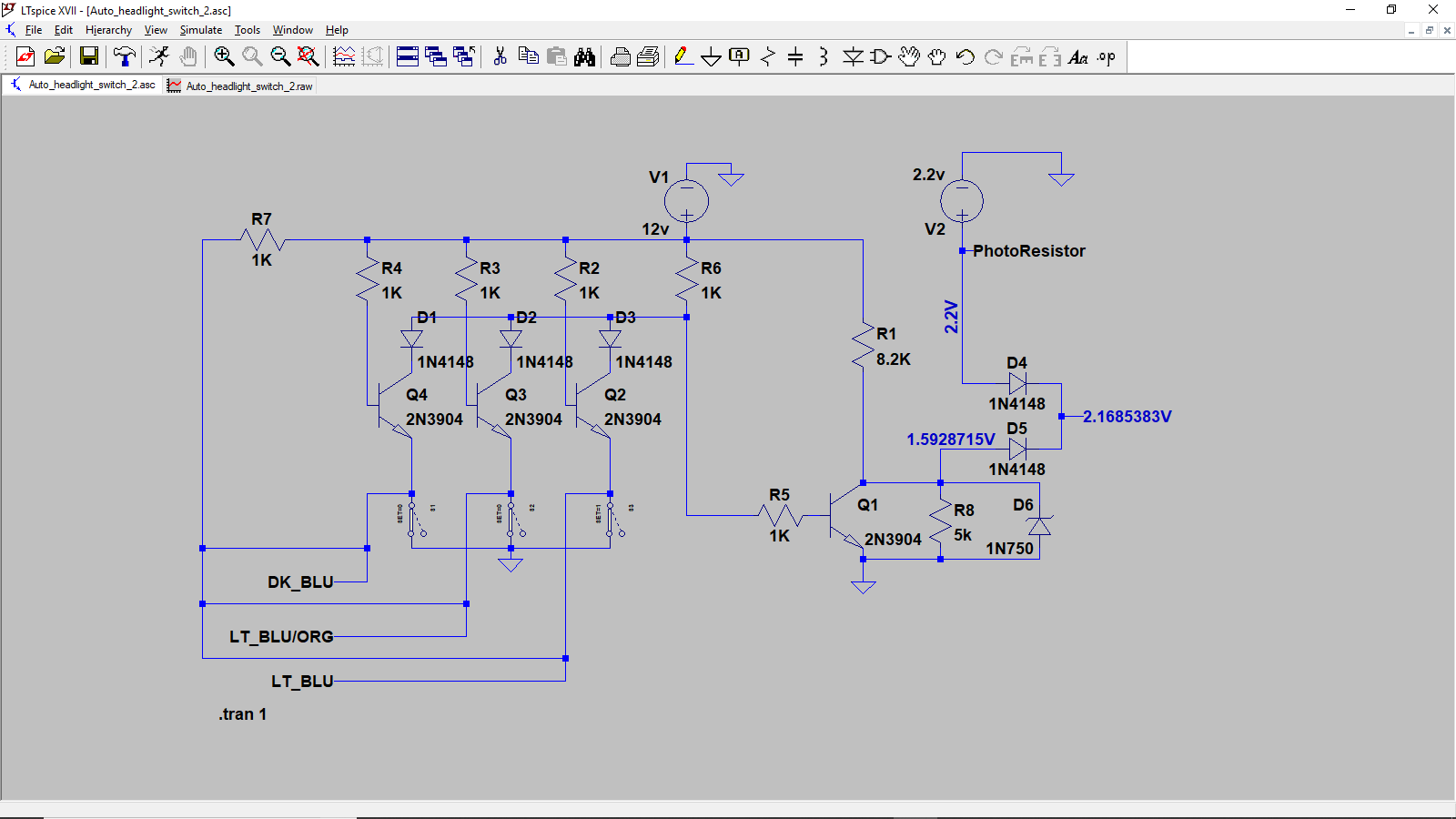
Task: Click the Q1 transistor symbol
Action: click(x=846, y=517)
